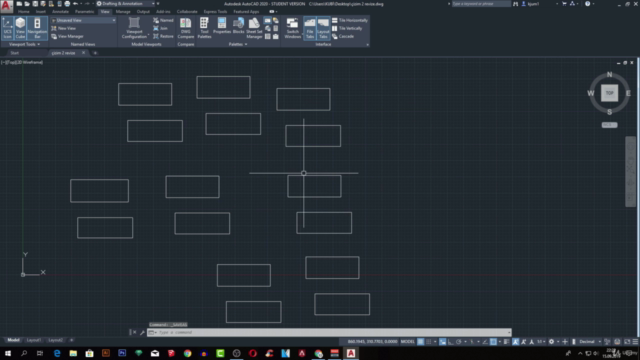Click the Undo arrow in quick access toolbar
This screenshot has width=640, height=360.
tap(76, 4)
